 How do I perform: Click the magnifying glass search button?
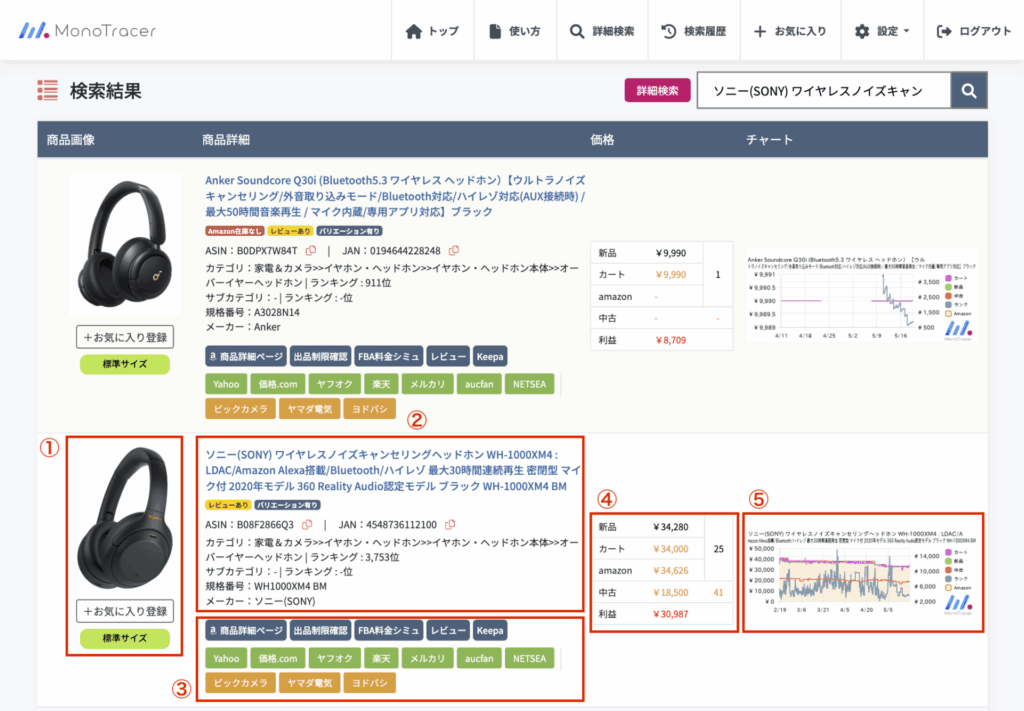point(969,90)
